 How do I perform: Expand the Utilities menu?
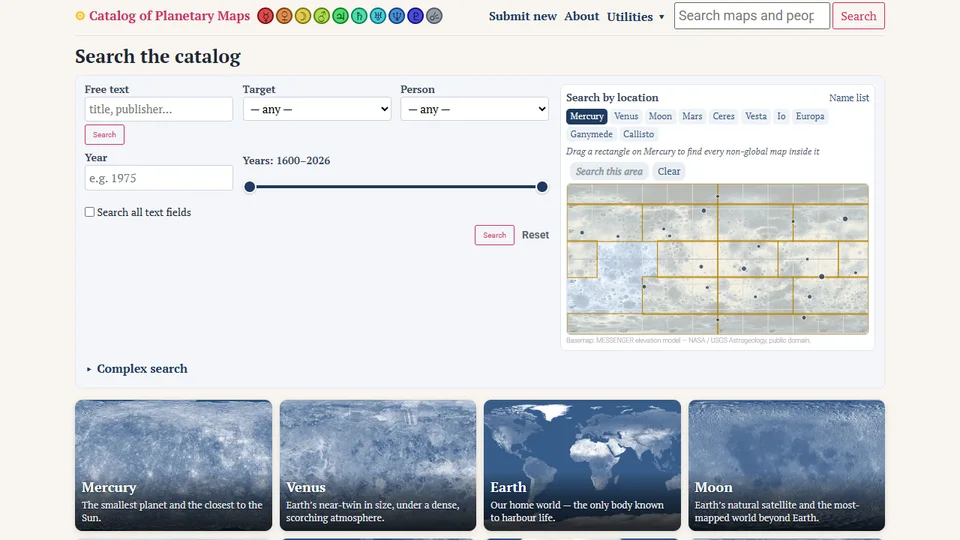pos(636,17)
